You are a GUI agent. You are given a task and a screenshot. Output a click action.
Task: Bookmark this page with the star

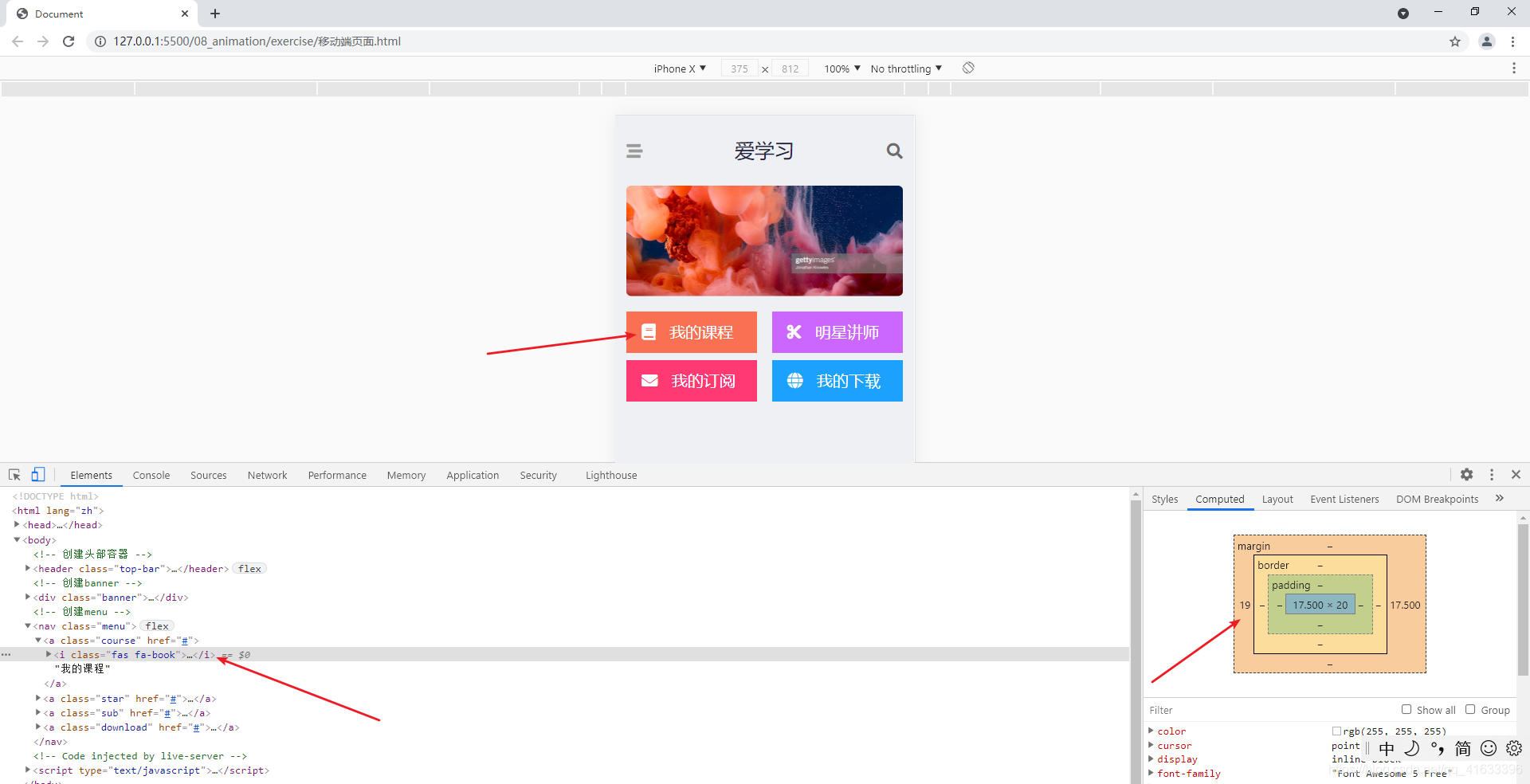point(1455,41)
